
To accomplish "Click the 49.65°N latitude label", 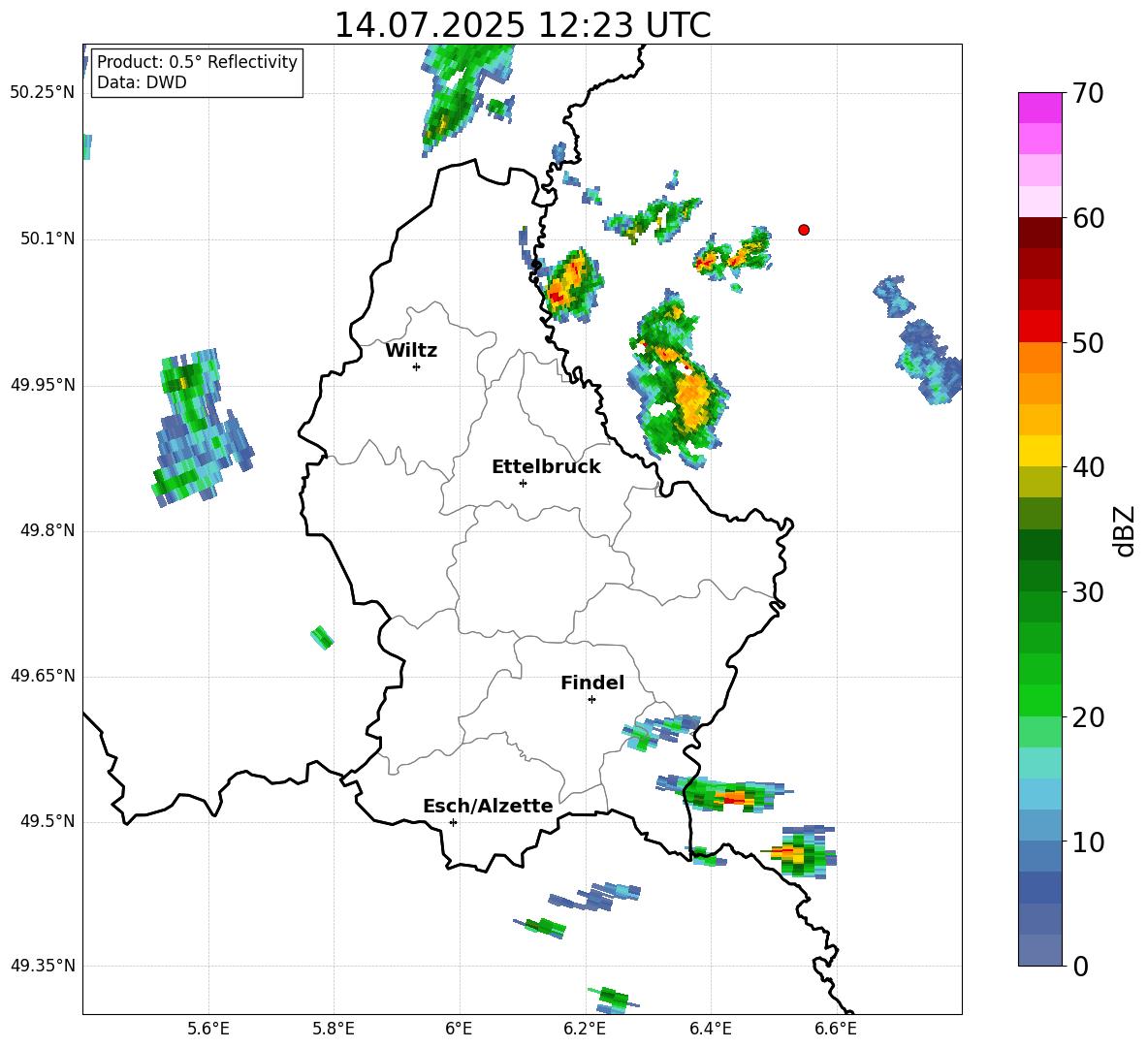I will 43,676.
